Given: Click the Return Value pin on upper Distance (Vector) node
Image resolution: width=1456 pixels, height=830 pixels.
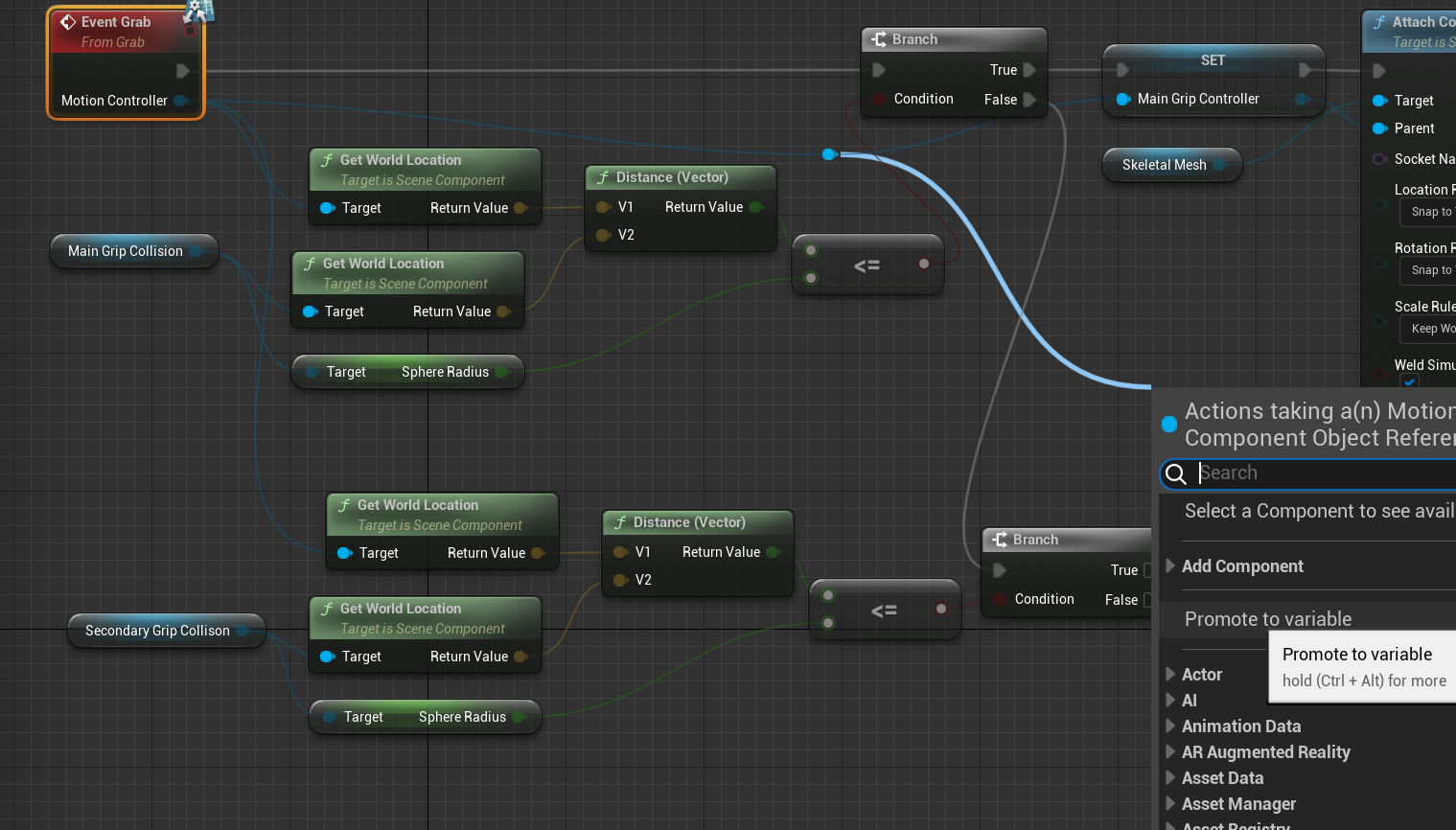Looking at the screenshot, I should 755,207.
